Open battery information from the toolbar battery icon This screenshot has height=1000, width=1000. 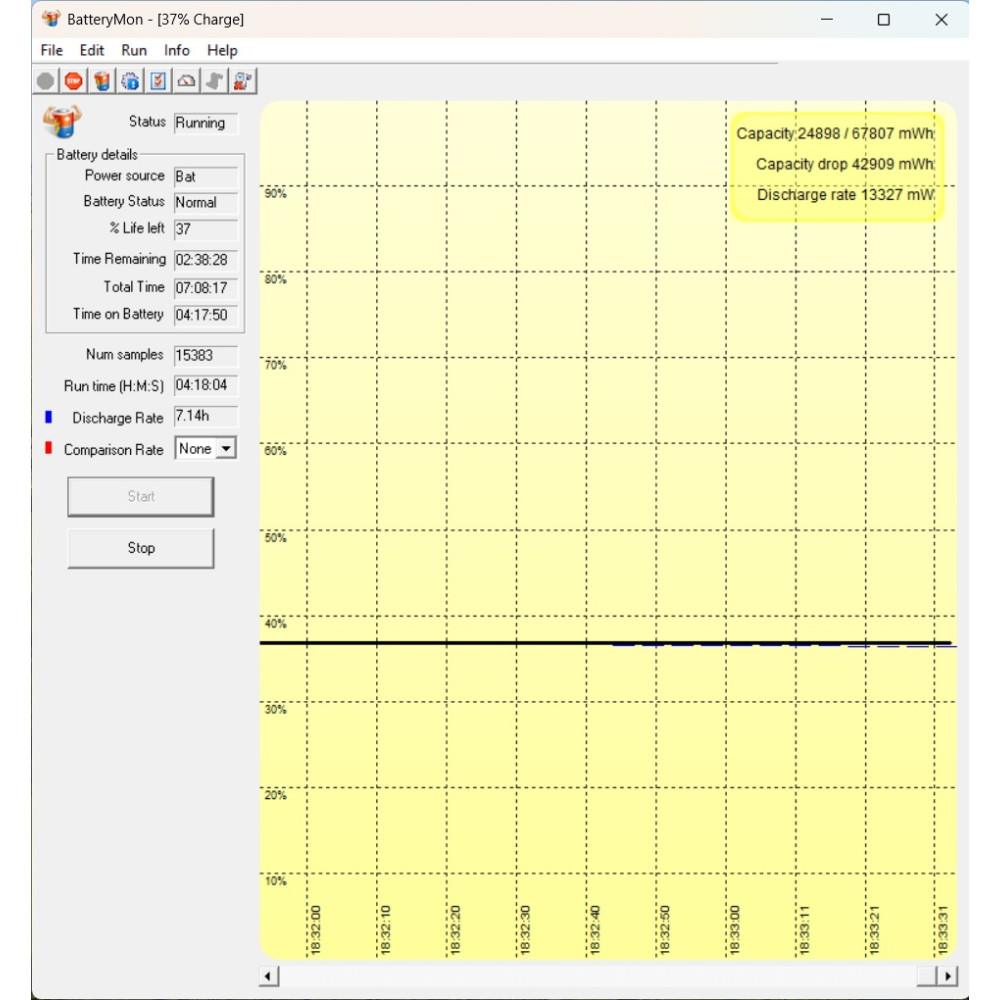point(102,81)
